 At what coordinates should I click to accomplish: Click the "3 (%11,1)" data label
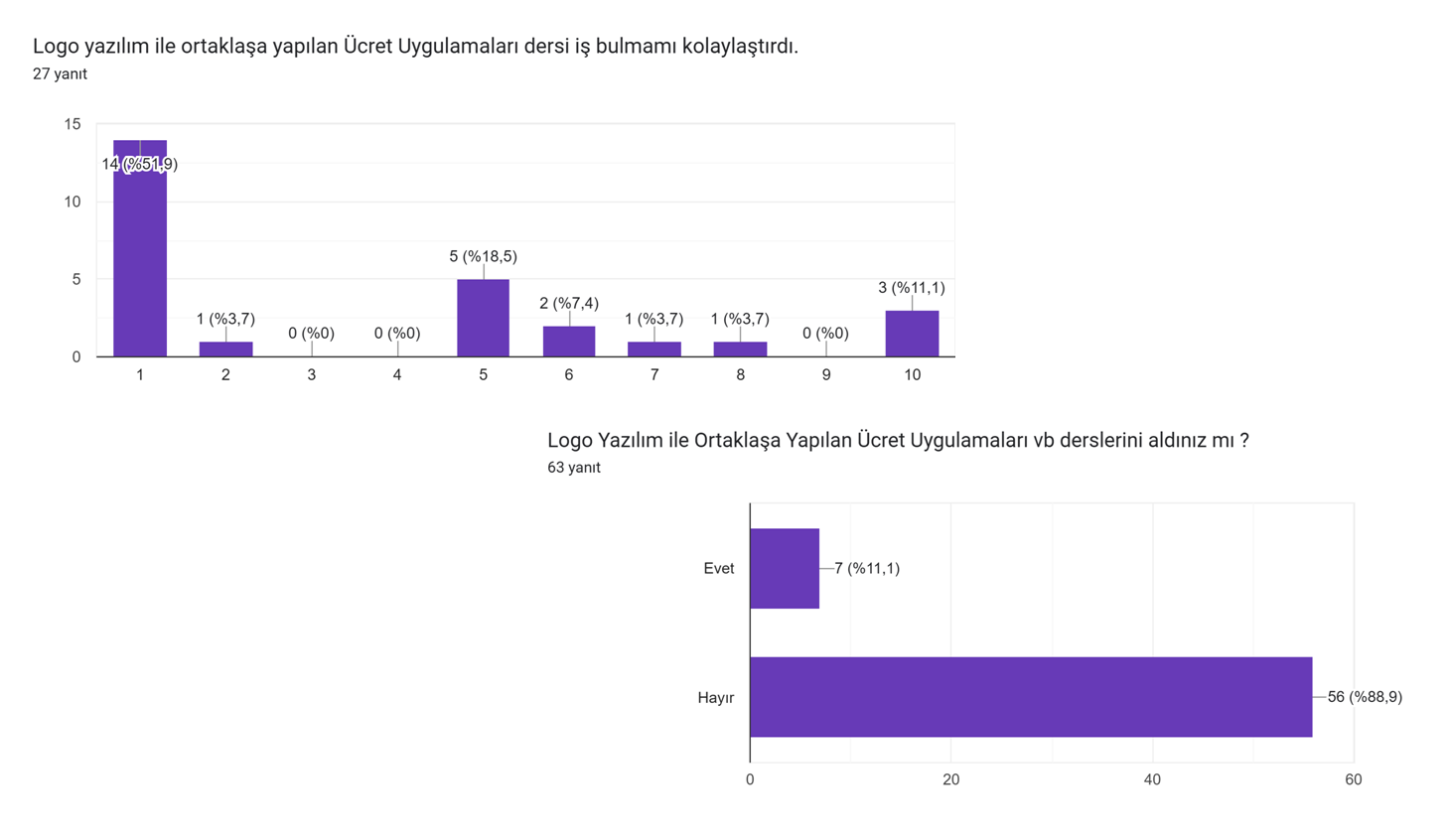click(x=912, y=288)
